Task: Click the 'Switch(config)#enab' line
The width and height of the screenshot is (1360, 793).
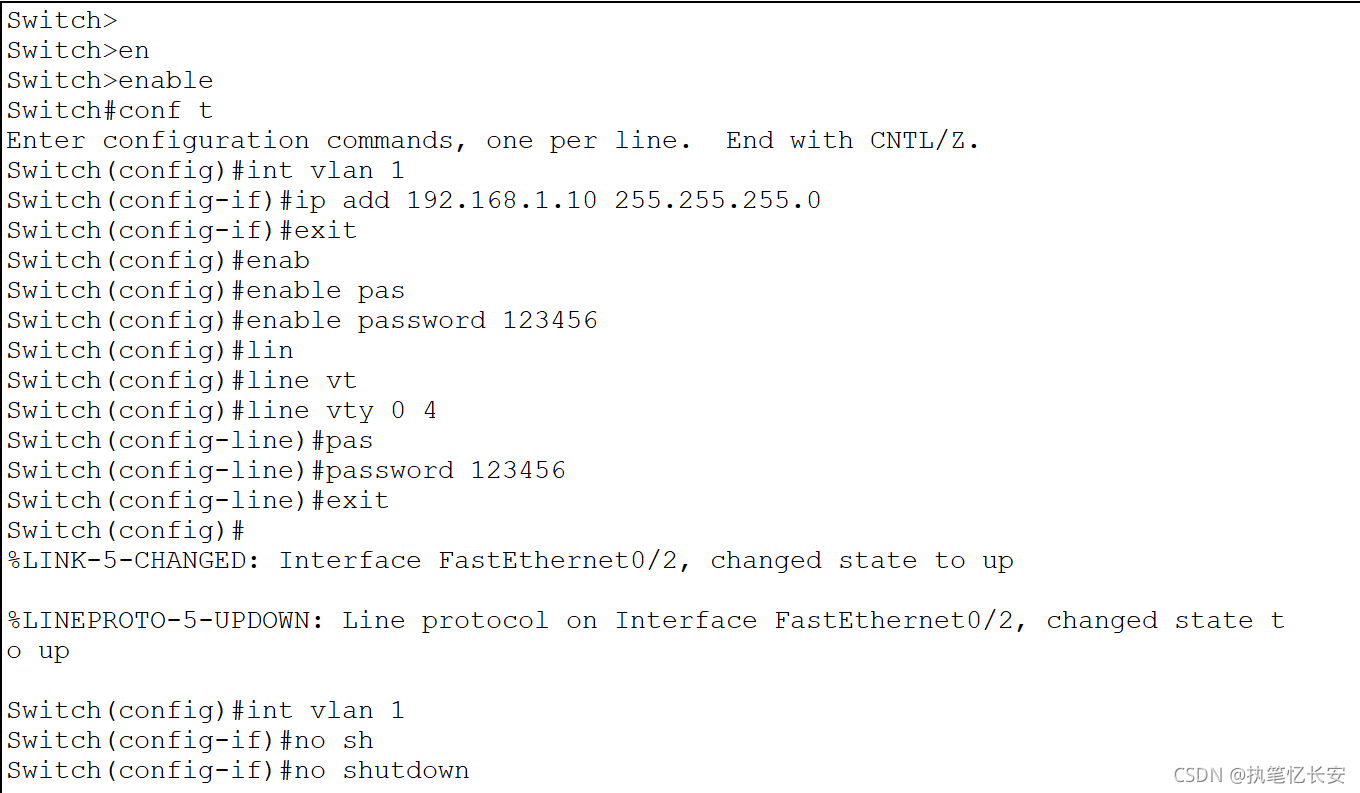Action: click(x=158, y=260)
